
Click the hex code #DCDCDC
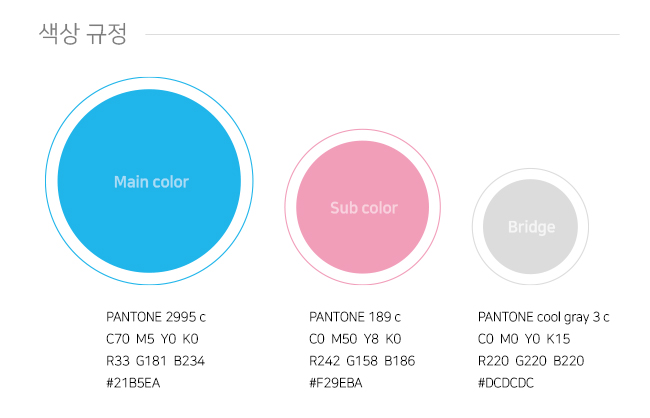click(x=506, y=383)
